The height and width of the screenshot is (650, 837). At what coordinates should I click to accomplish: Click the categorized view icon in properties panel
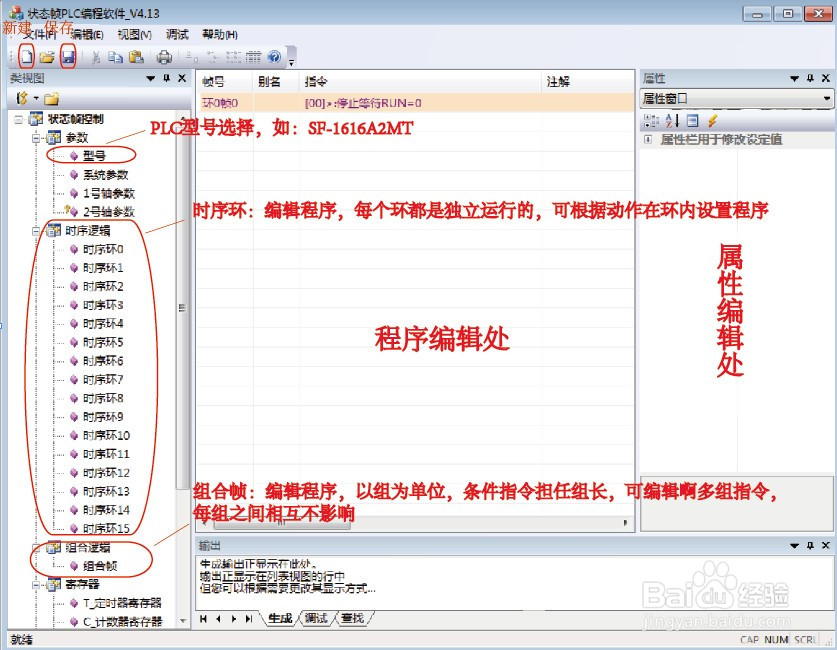pyautogui.click(x=651, y=121)
